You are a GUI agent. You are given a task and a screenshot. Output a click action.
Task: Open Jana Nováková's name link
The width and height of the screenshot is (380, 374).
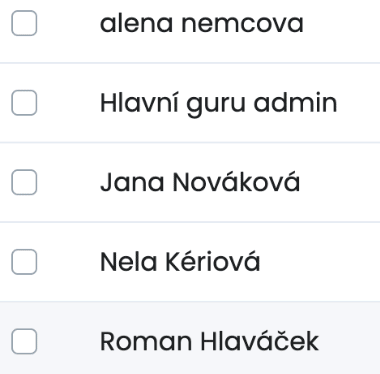point(200,181)
